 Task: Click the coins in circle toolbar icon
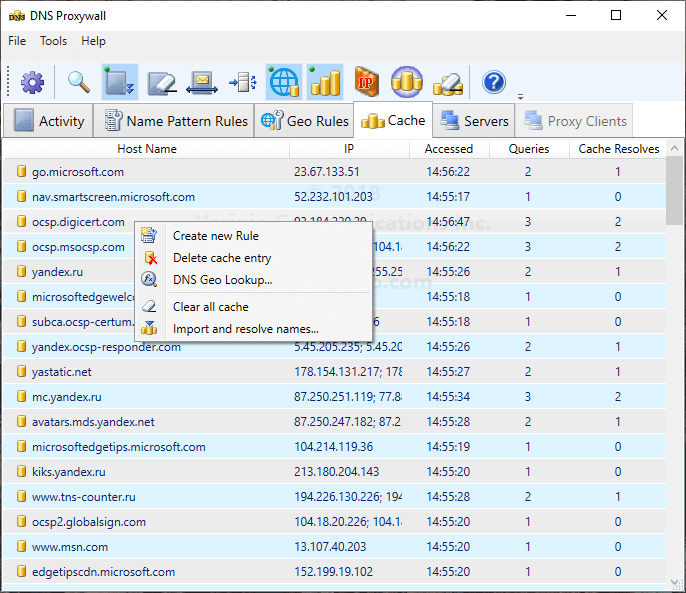click(407, 82)
